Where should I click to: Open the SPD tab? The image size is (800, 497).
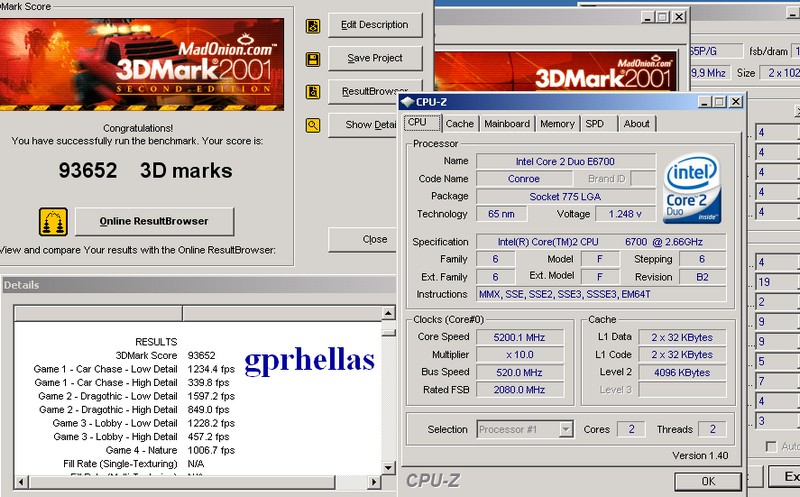598,123
